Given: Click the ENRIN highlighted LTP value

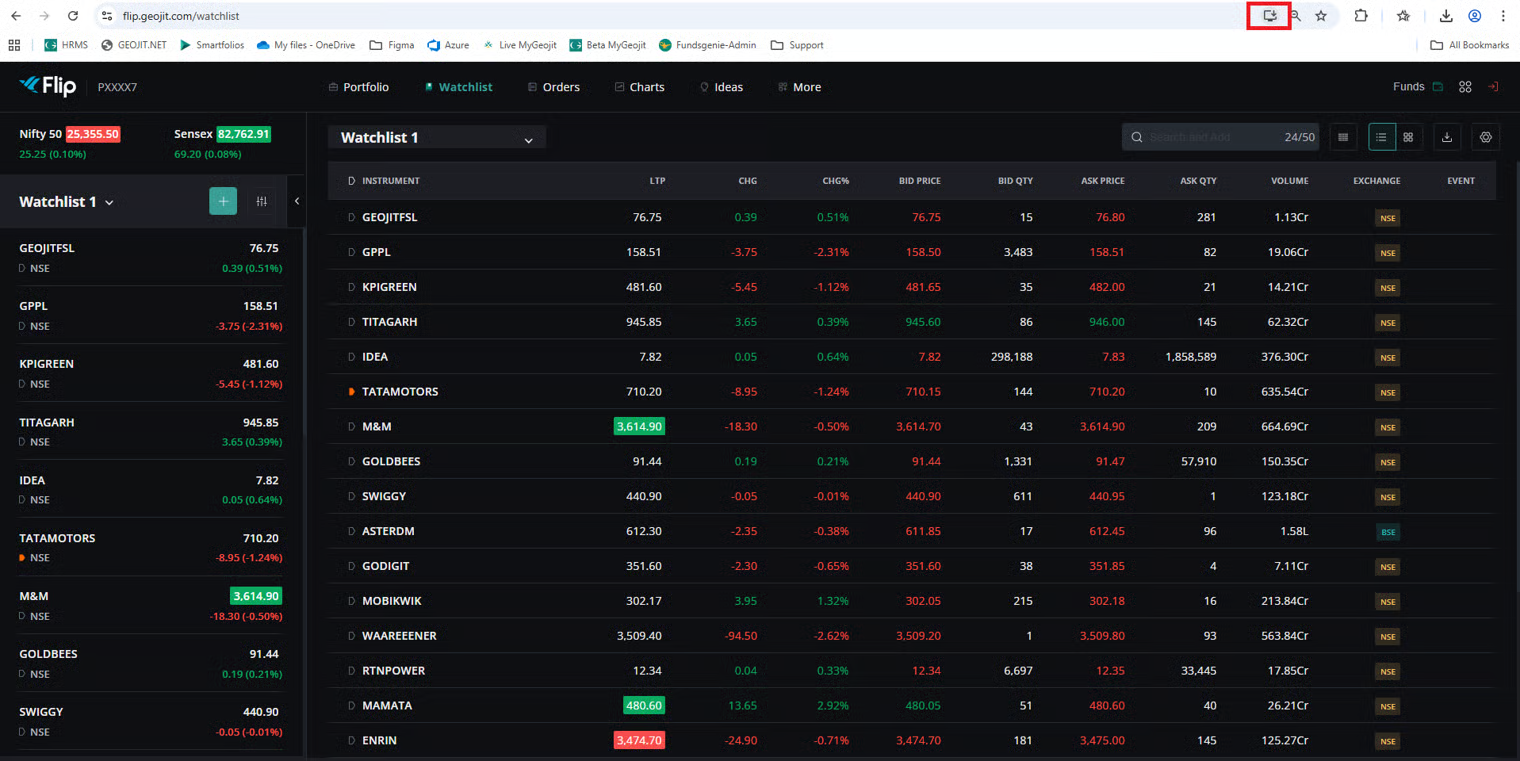Looking at the screenshot, I should pyautogui.click(x=639, y=741).
